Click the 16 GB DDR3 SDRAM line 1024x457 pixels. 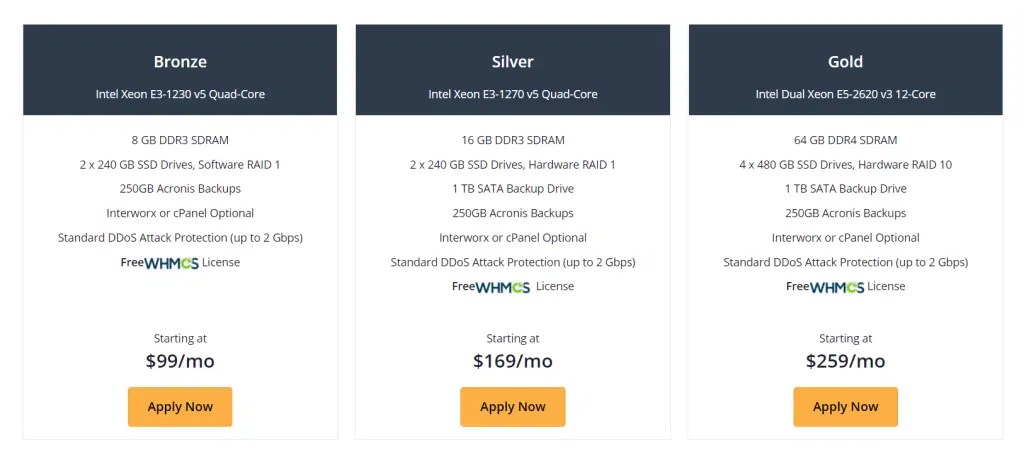[x=513, y=140]
